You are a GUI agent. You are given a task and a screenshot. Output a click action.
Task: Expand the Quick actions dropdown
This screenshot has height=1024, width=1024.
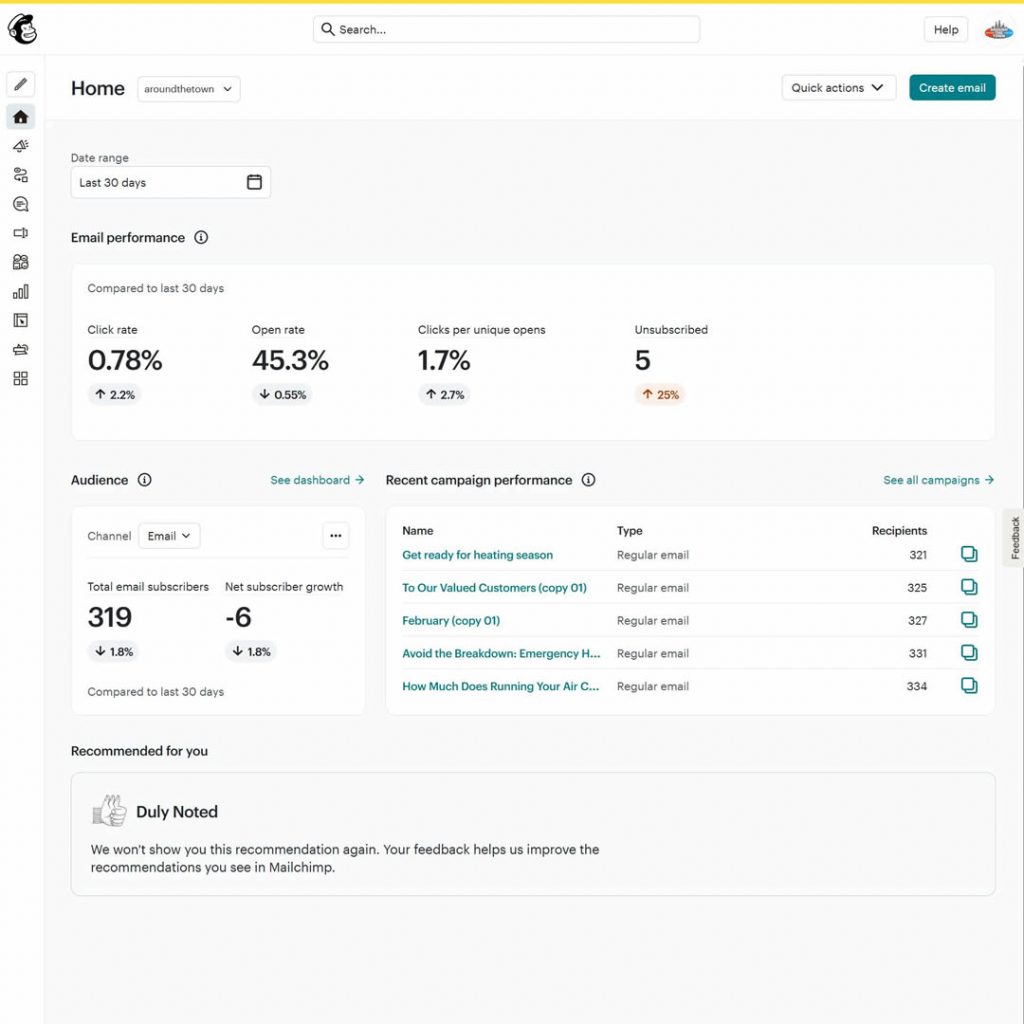(837, 88)
